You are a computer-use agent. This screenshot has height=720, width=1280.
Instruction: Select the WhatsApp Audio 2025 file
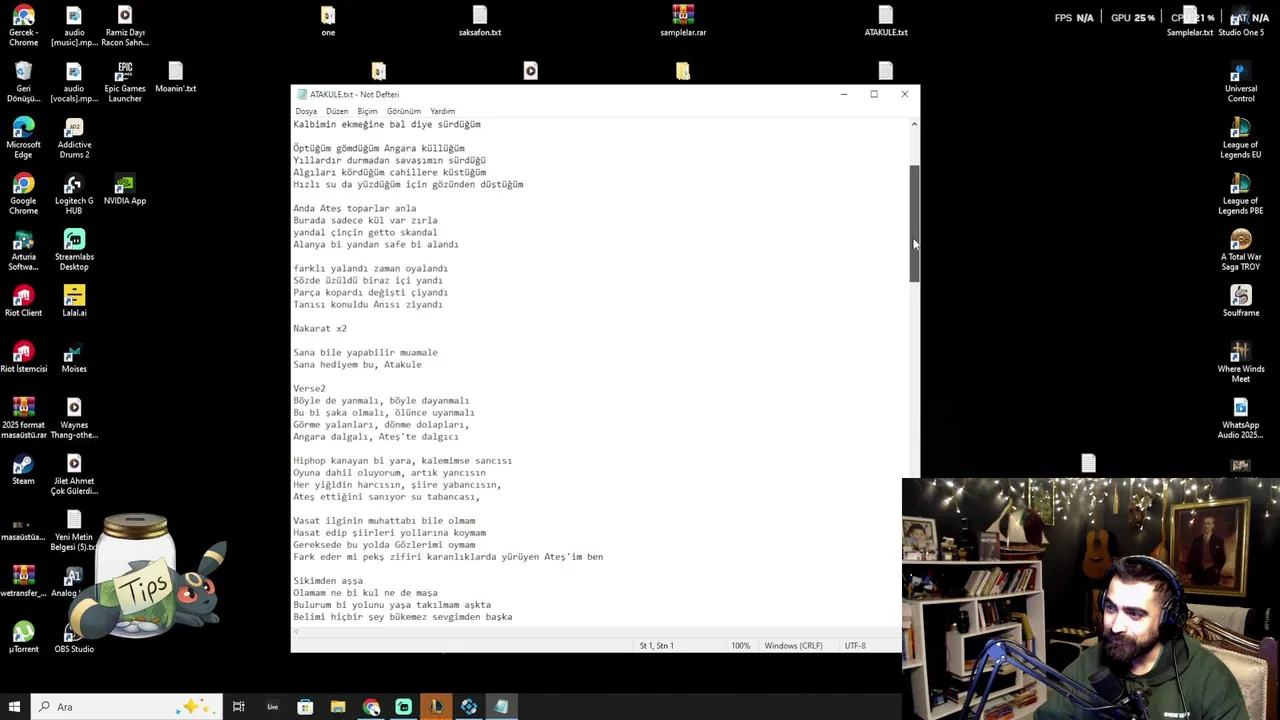[x=1241, y=418]
